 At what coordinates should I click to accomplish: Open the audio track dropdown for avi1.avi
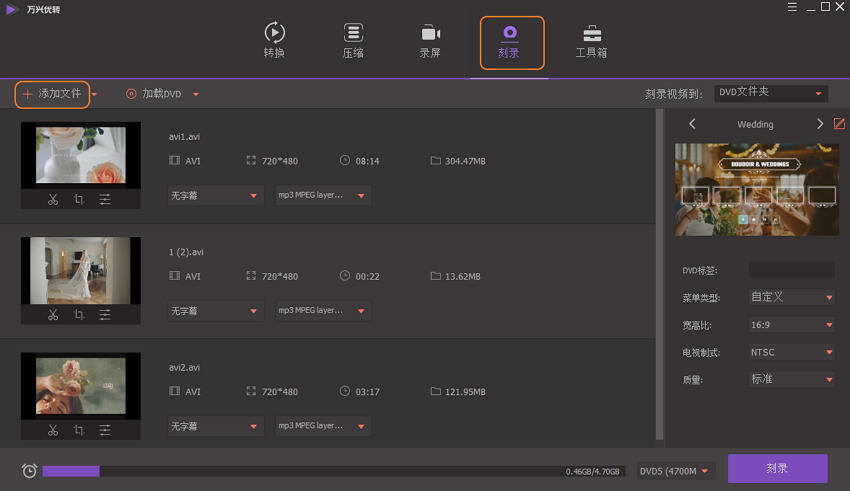pos(323,196)
